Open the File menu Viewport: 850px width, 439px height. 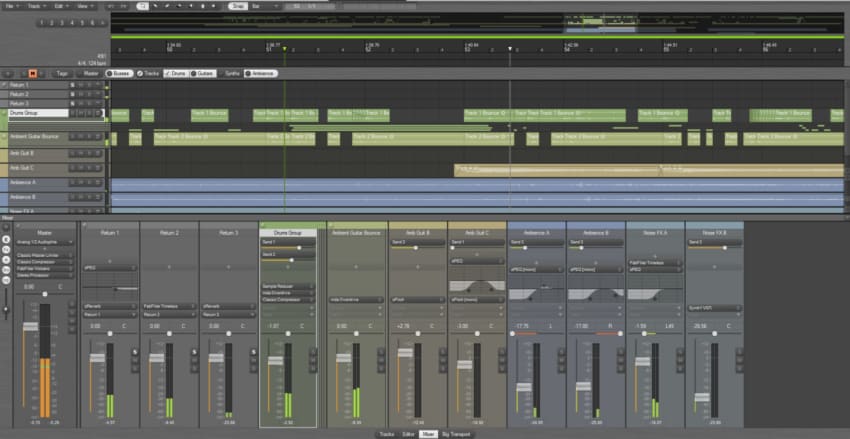pyautogui.click(x=10, y=6)
